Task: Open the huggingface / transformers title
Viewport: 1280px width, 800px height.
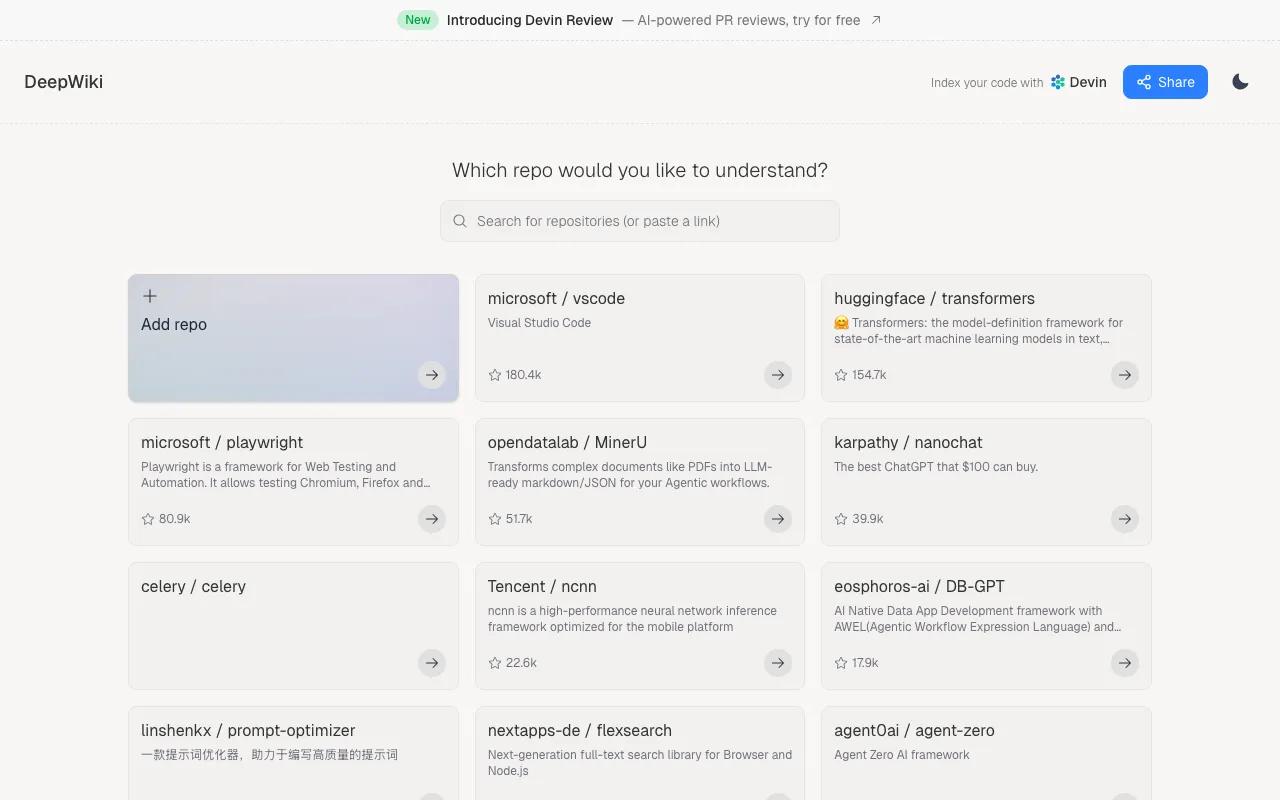Action: 934,298
